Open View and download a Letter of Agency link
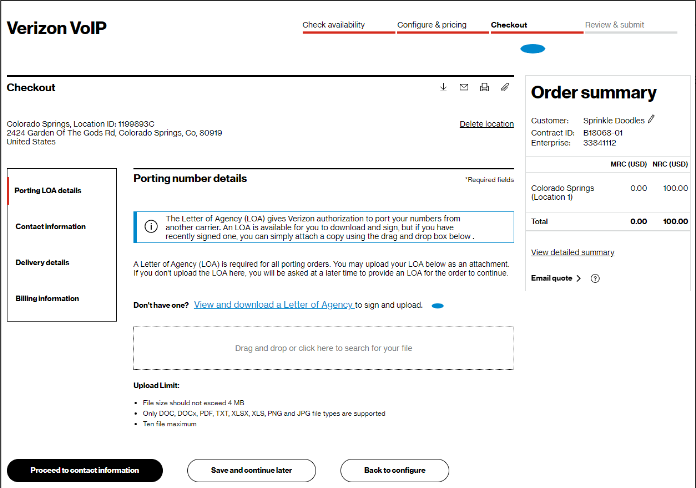Viewport: 696px width, 488px height. (x=273, y=304)
